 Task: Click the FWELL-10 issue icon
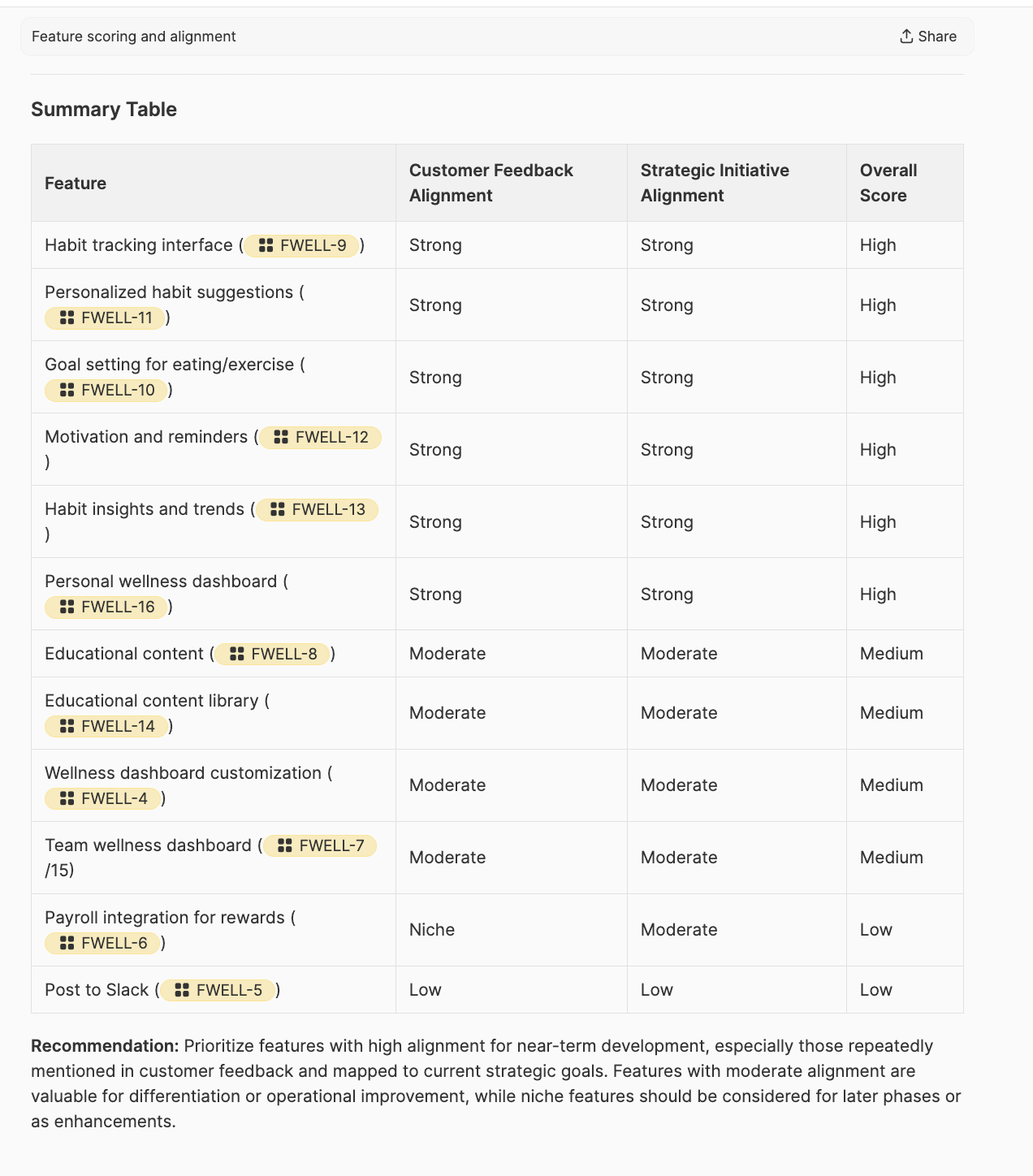pyautogui.click(x=67, y=390)
